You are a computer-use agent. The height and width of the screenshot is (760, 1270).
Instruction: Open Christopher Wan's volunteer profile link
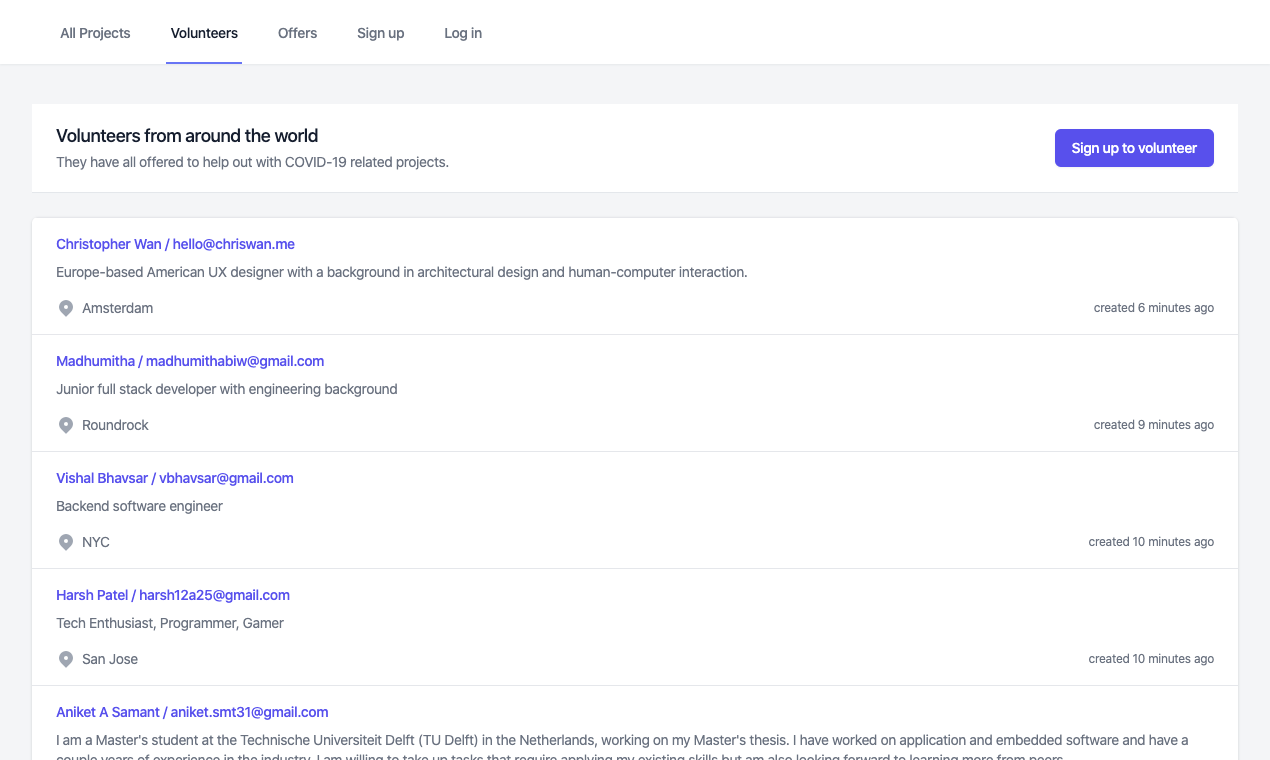pos(175,244)
